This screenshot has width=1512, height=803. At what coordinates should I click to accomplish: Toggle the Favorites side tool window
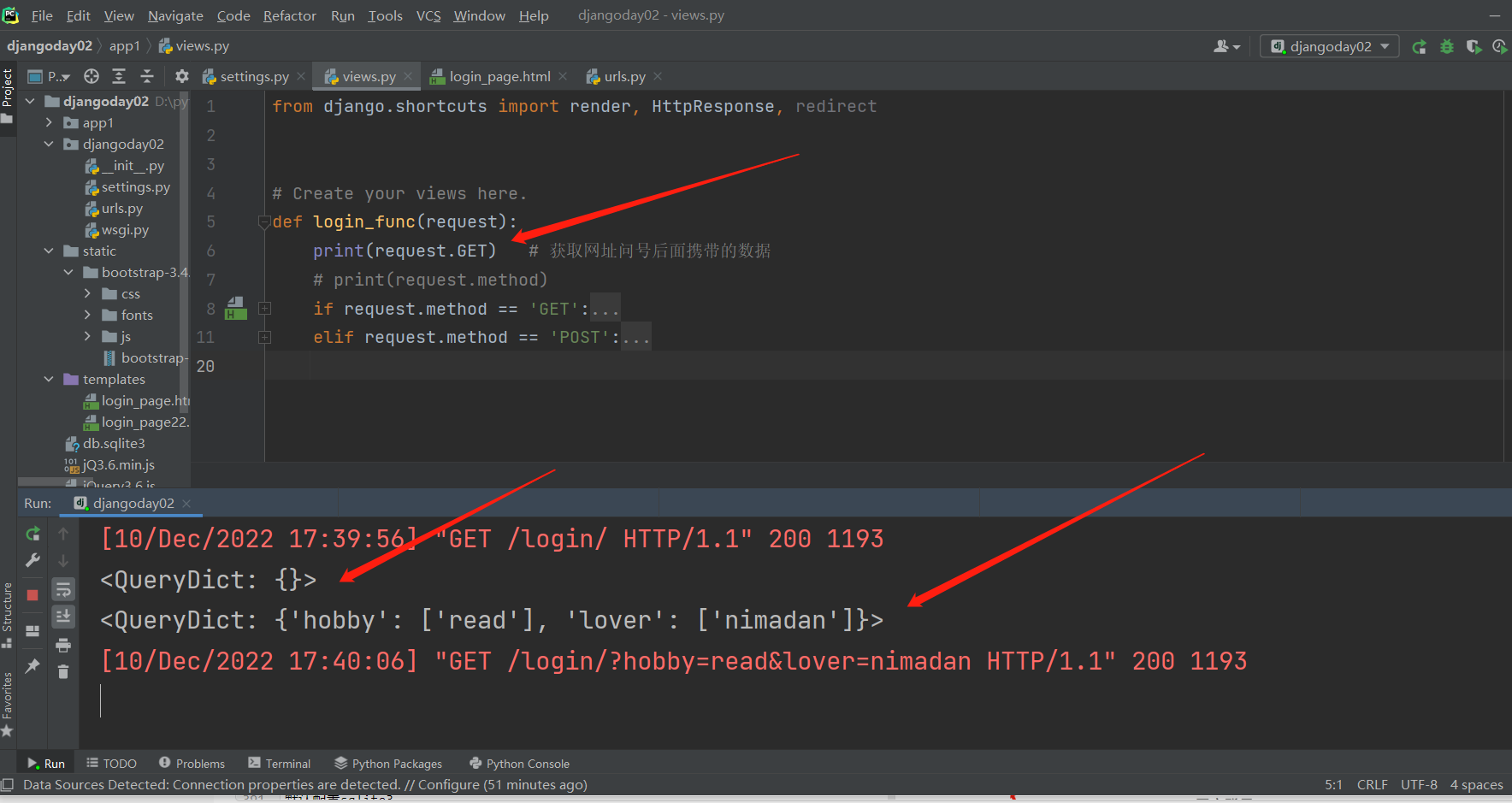tap(8, 703)
